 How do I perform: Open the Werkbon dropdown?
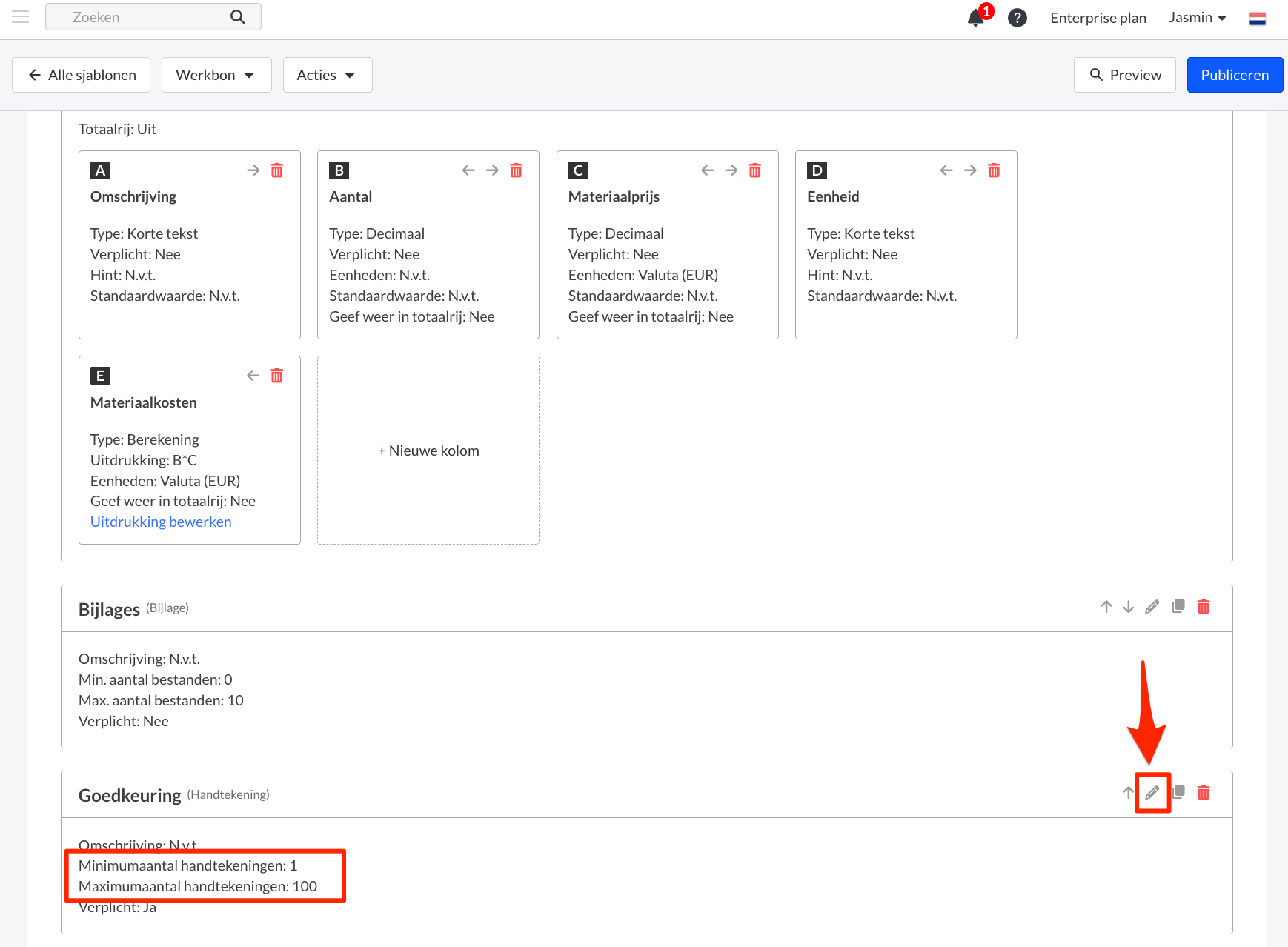216,75
